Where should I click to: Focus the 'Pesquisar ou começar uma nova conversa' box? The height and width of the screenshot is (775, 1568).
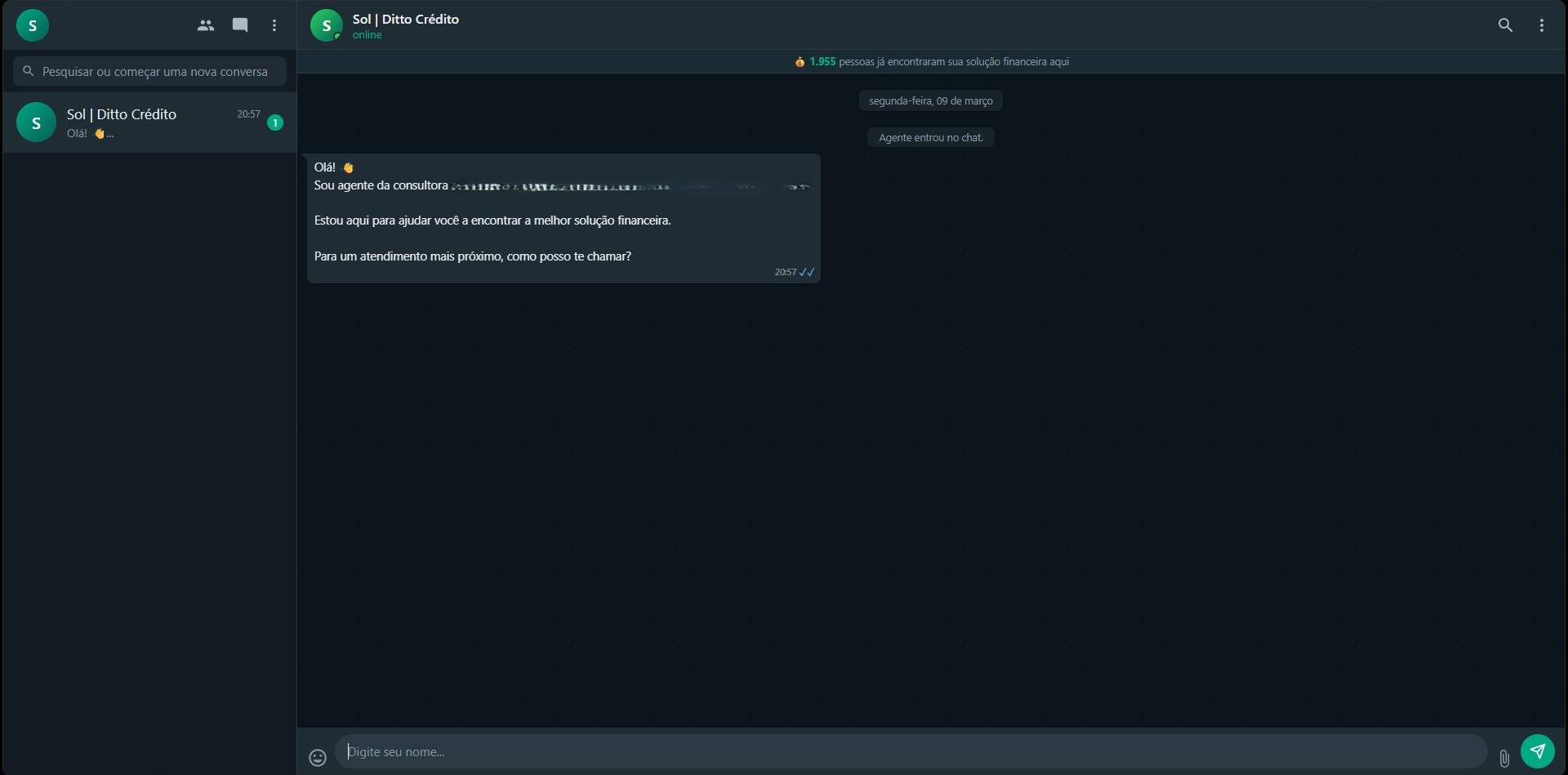pos(149,71)
